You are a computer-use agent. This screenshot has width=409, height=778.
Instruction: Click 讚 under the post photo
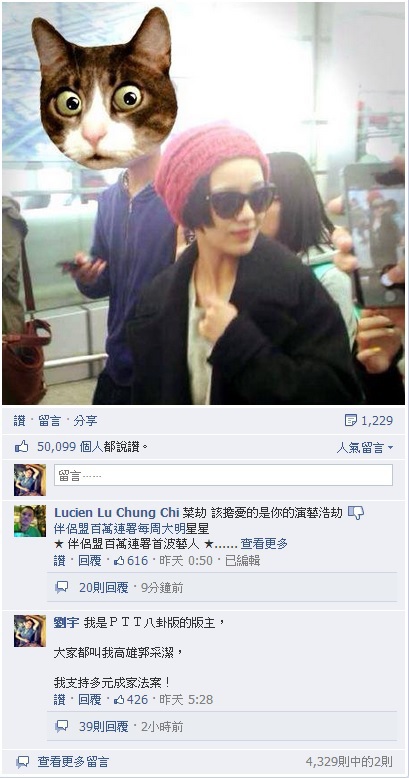click(19, 421)
